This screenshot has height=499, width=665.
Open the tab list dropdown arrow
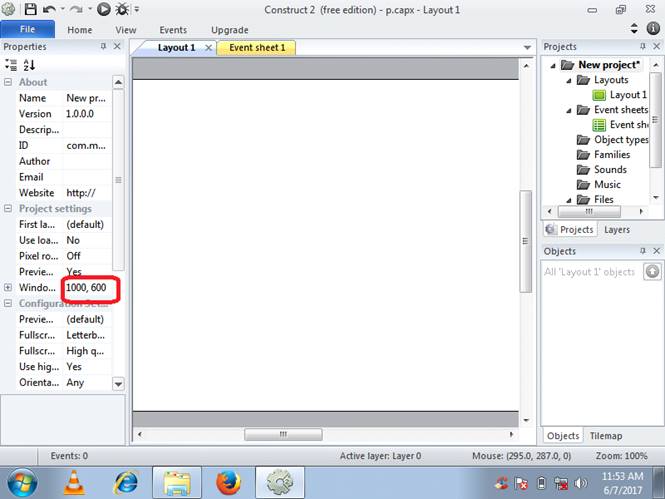527,47
